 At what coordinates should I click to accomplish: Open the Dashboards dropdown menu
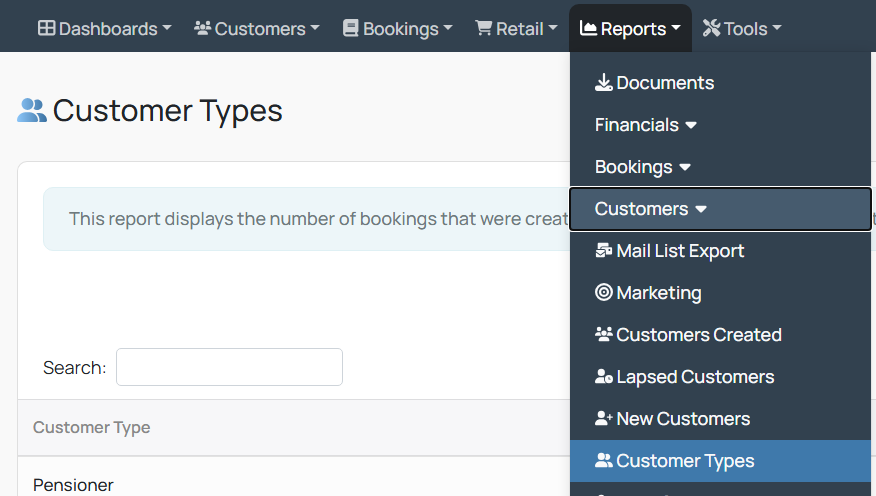pos(105,28)
